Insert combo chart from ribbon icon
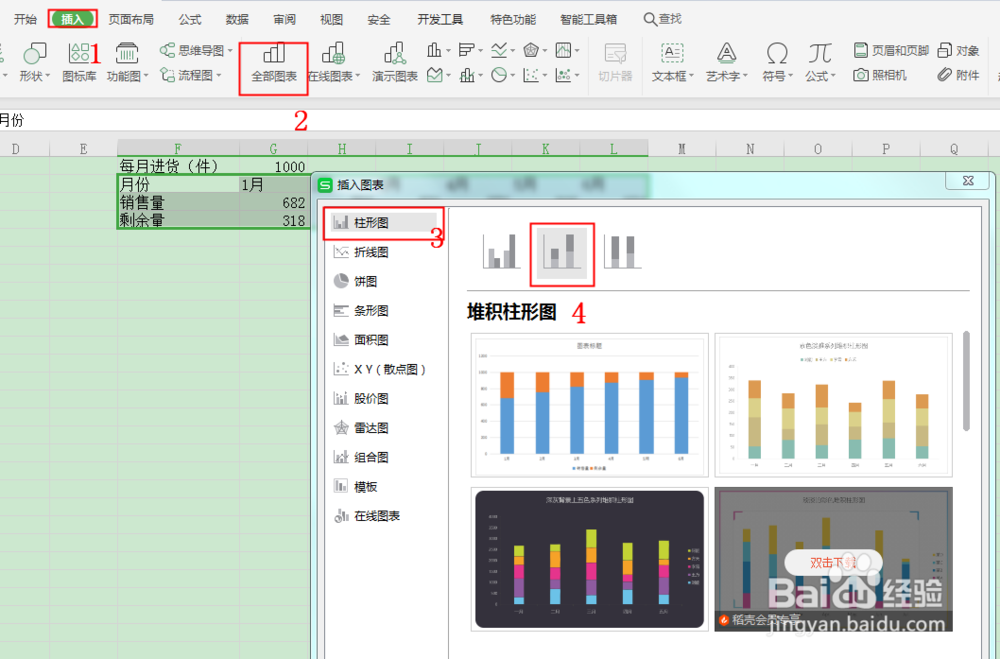1000x659 pixels. 467,75
